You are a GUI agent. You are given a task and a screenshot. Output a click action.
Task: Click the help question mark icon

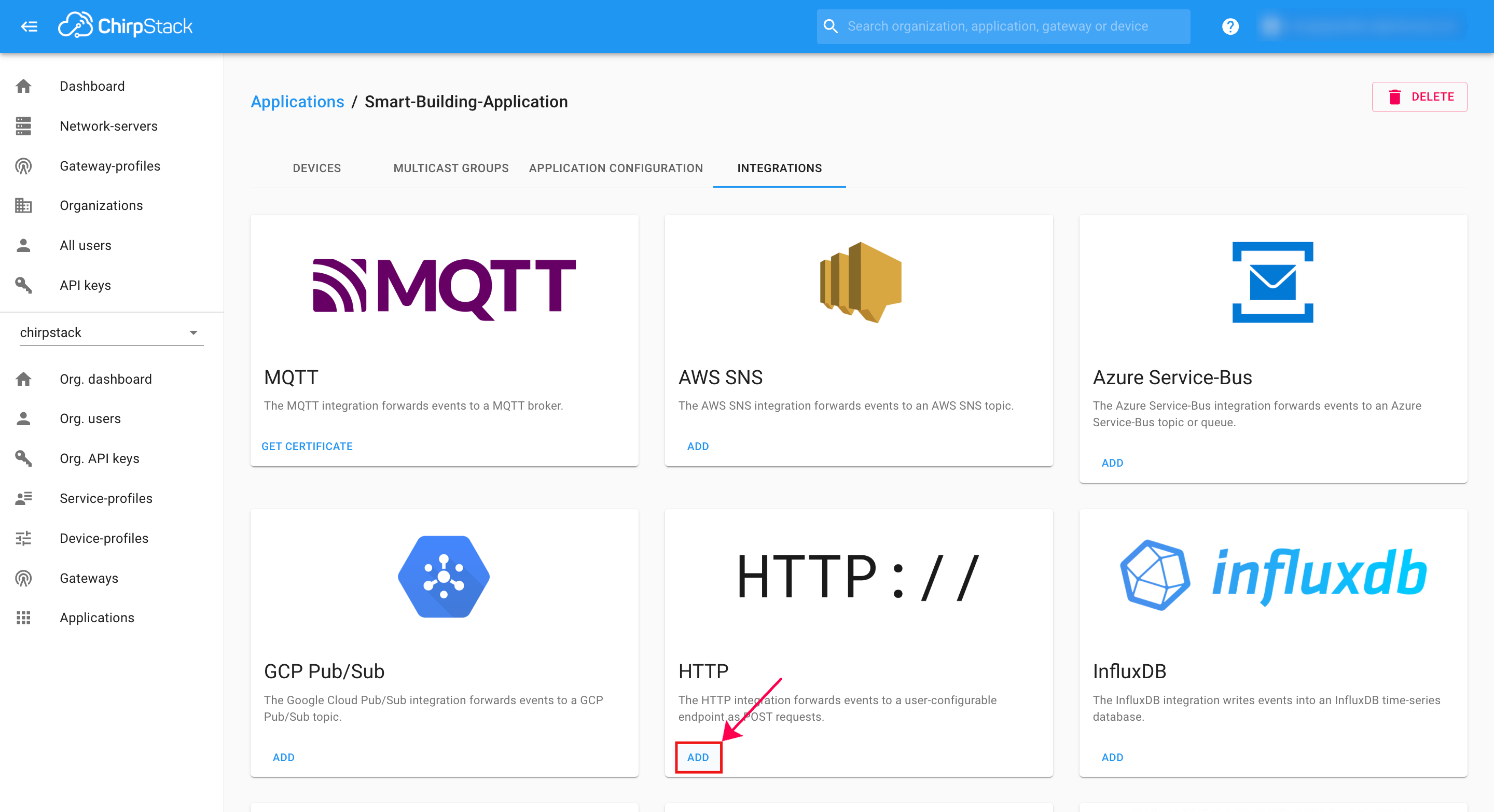point(1229,26)
